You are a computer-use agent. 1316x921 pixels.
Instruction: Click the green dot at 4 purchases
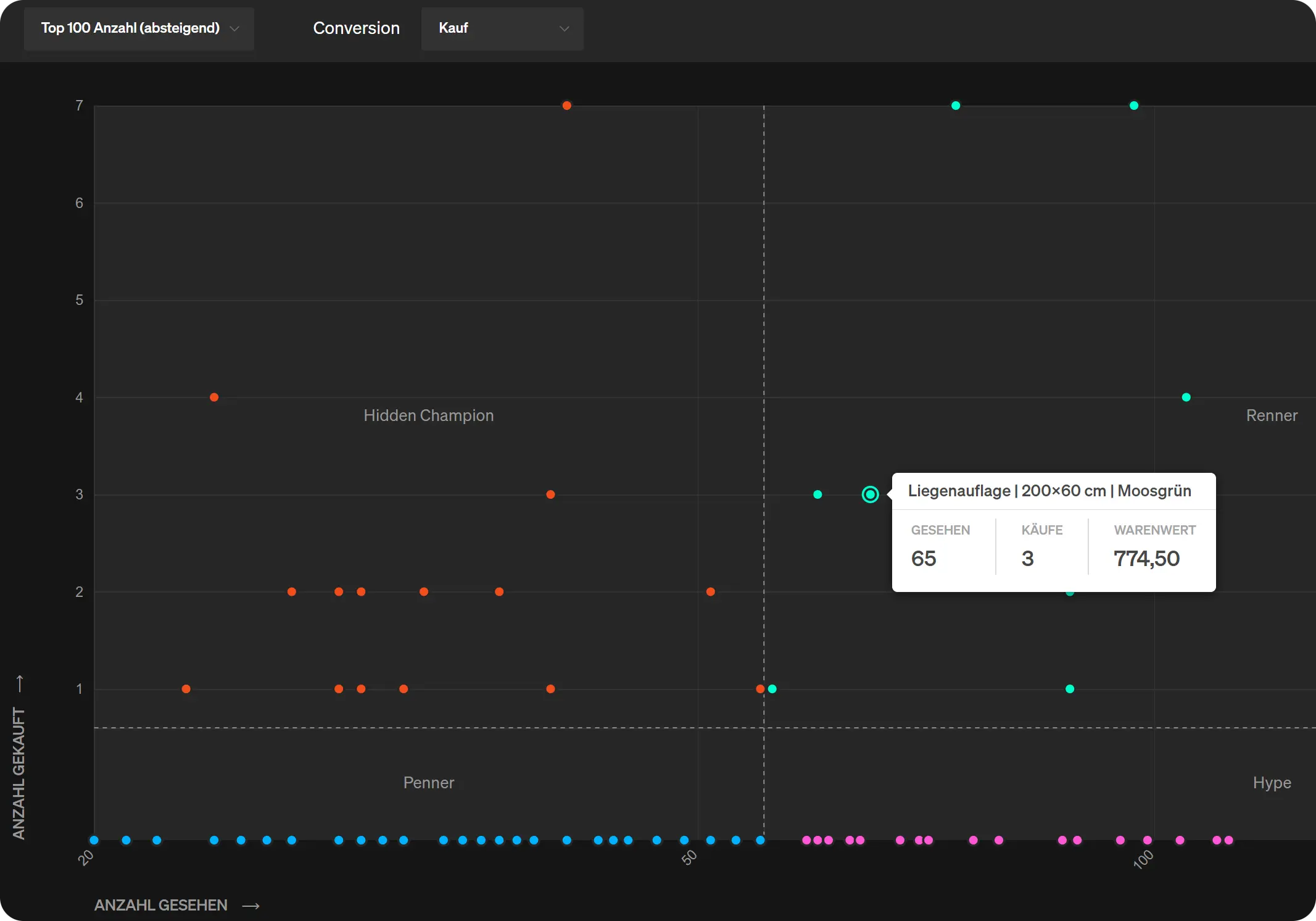[x=1186, y=397]
